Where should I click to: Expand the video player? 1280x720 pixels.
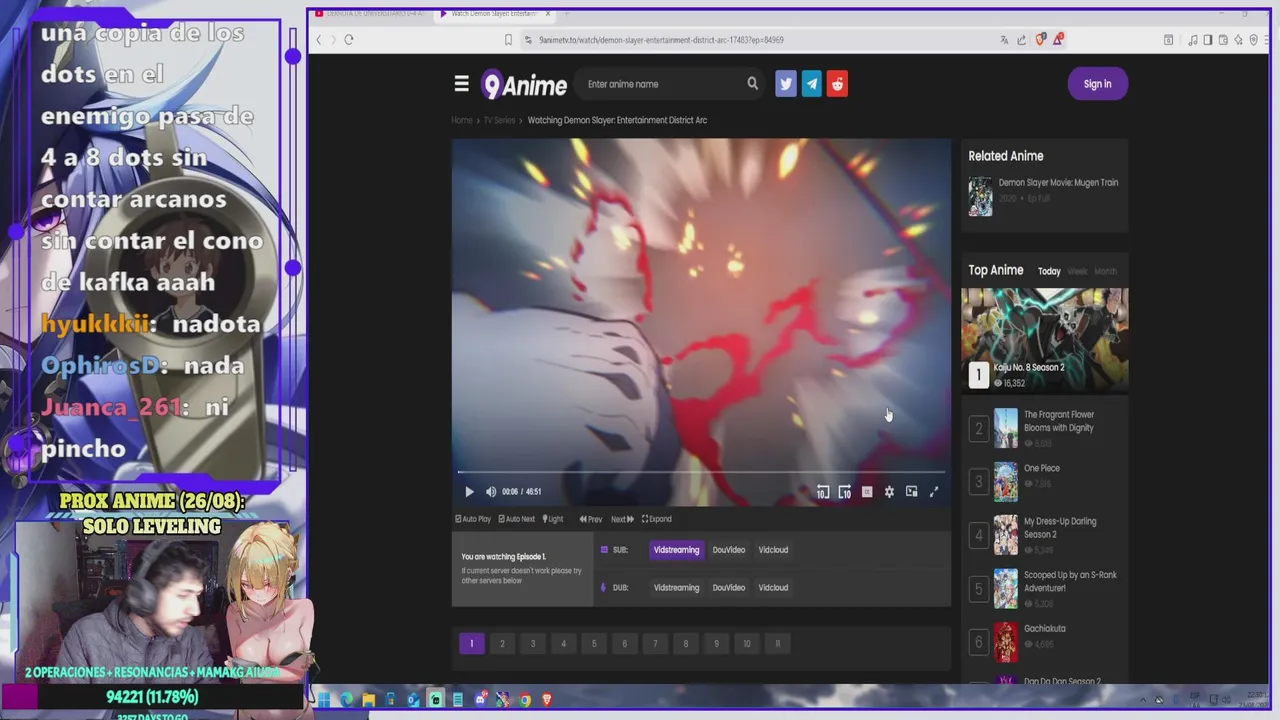[x=657, y=519]
